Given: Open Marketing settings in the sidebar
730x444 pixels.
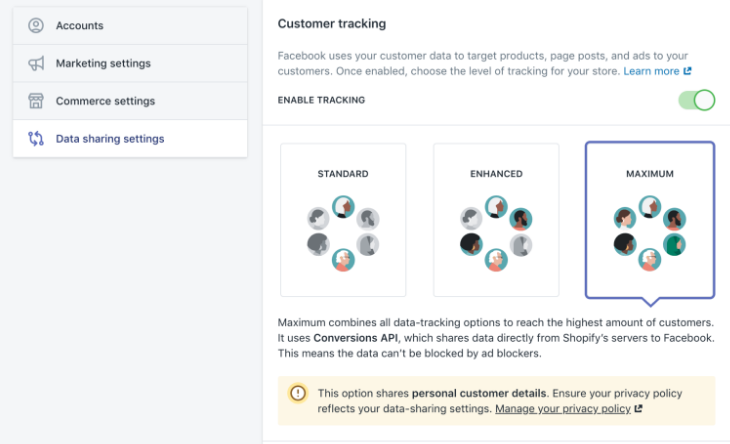Looking at the screenshot, I should click(x=130, y=63).
